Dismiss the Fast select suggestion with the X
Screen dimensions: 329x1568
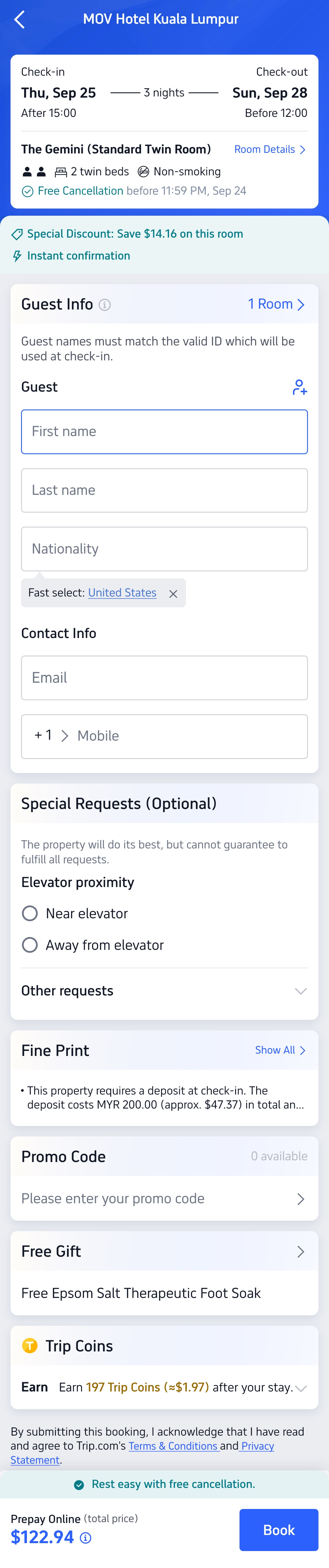tap(173, 593)
